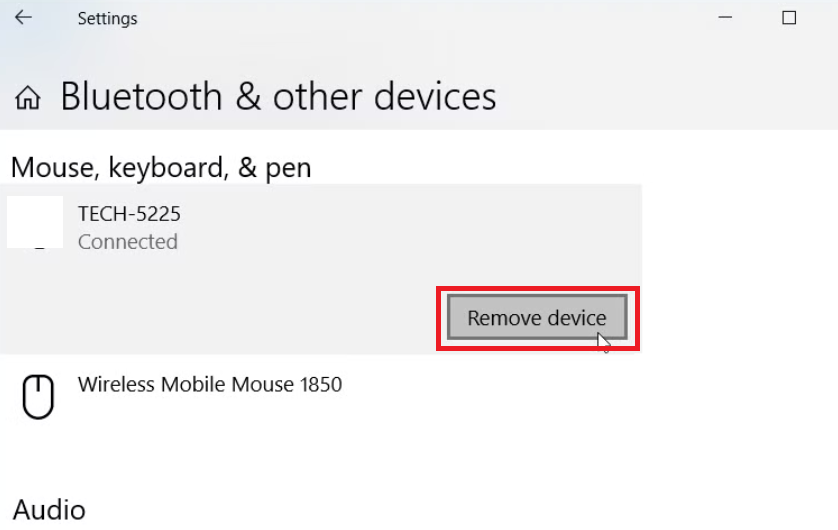Click the Connected status text
Image resolution: width=838 pixels, height=530 pixels.
pyautogui.click(x=128, y=242)
